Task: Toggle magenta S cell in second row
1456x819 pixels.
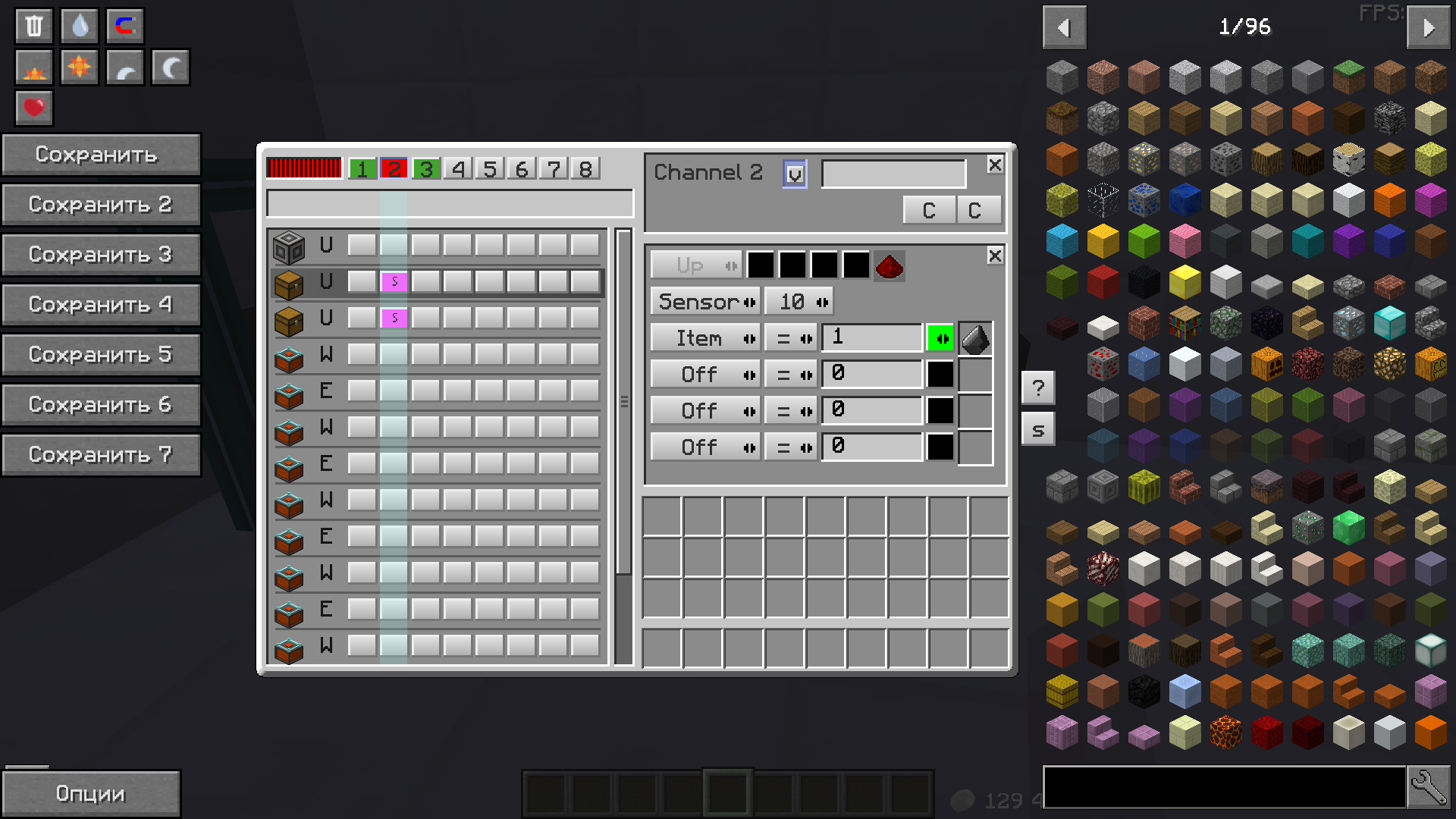Action: (x=394, y=281)
